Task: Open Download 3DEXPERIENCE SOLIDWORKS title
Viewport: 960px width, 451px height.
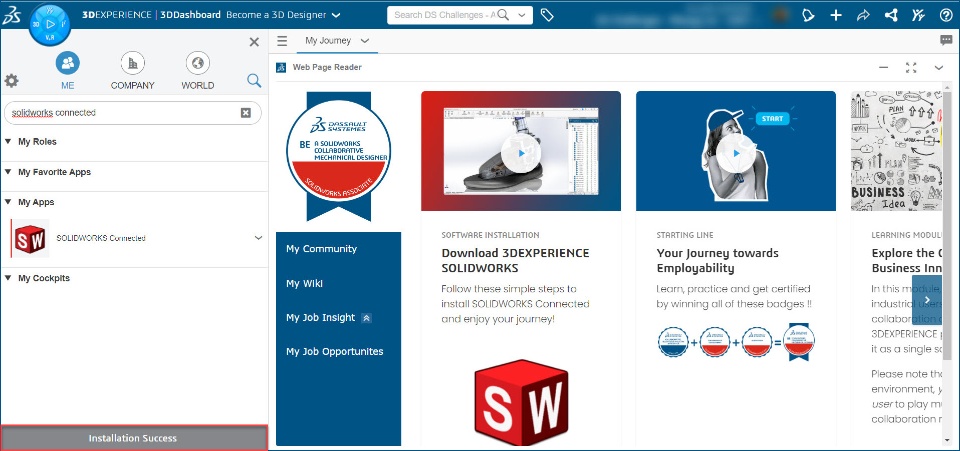Action: tap(516, 261)
